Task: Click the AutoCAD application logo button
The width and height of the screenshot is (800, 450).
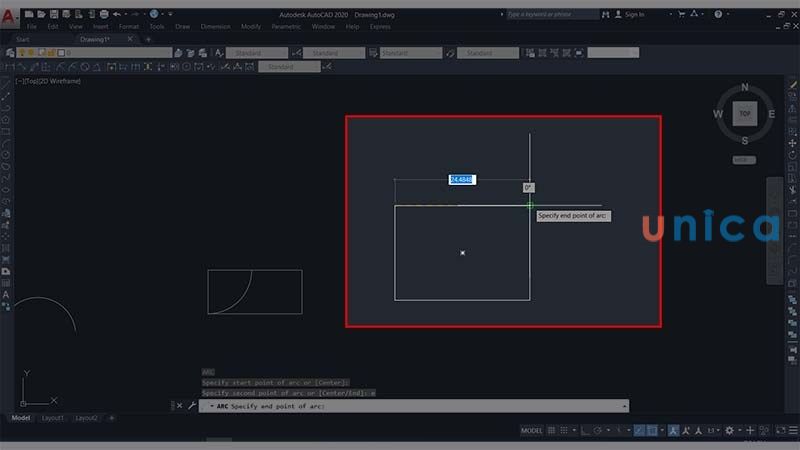Action: pos(9,16)
